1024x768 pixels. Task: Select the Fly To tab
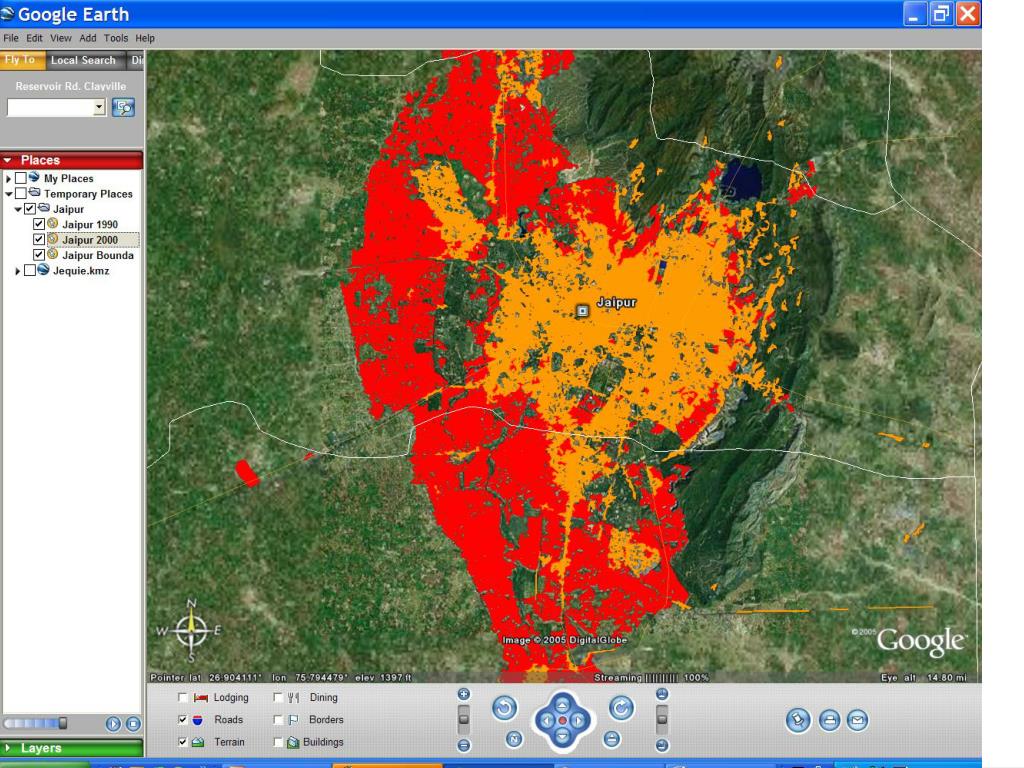(x=22, y=59)
